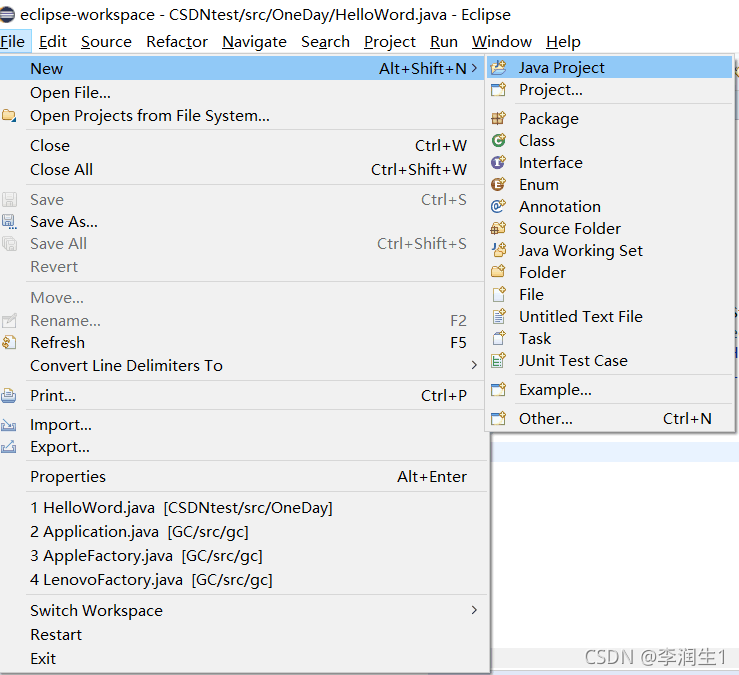Click the Other... wizard icon
This screenshot has height=675, width=739.
tap(498, 419)
